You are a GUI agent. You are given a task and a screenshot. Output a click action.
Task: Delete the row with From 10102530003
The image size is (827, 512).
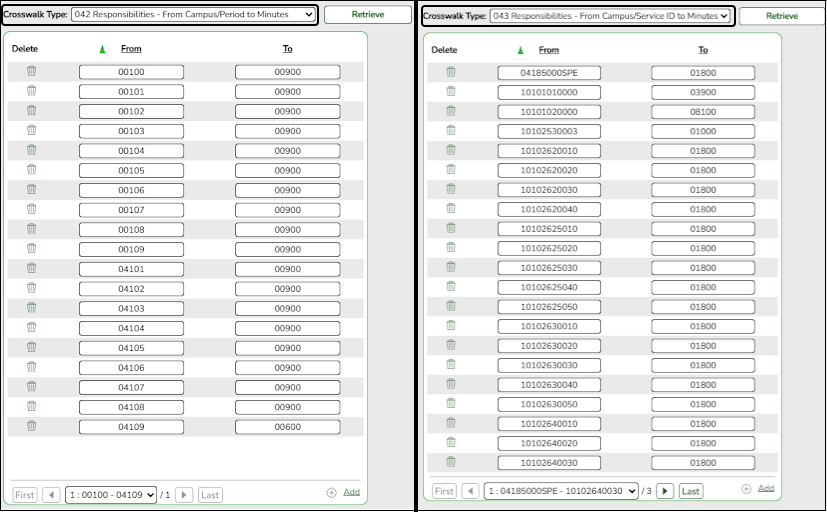tap(451, 130)
